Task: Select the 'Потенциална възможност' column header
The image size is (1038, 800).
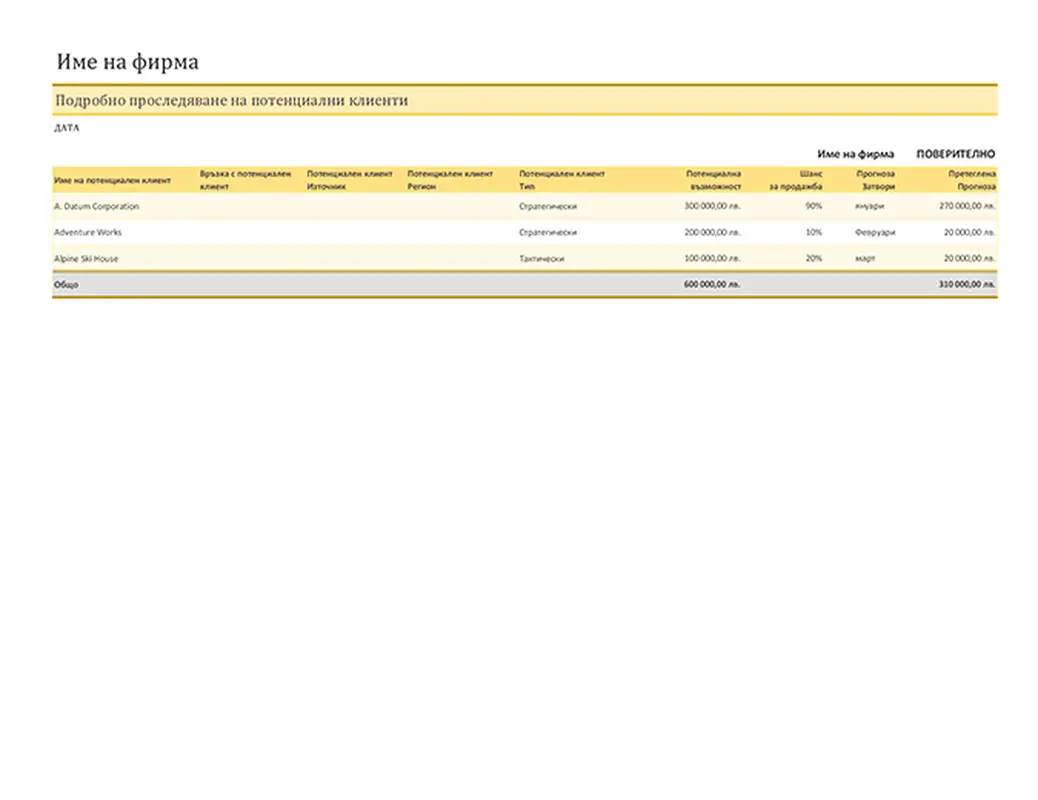Action: (713, 180)
